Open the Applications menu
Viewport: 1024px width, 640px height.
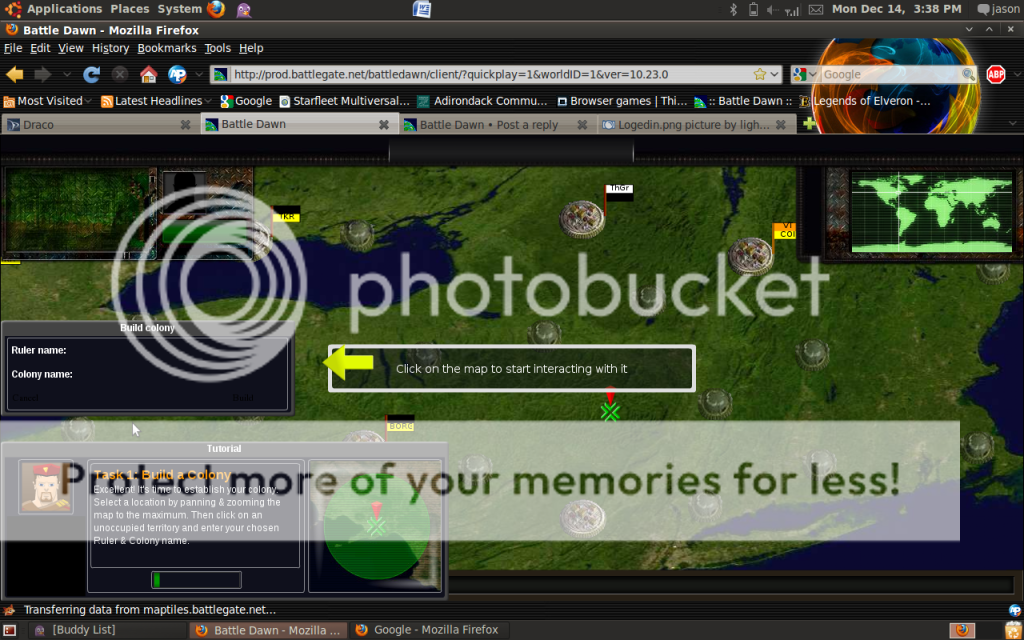[x=64, y=9]
